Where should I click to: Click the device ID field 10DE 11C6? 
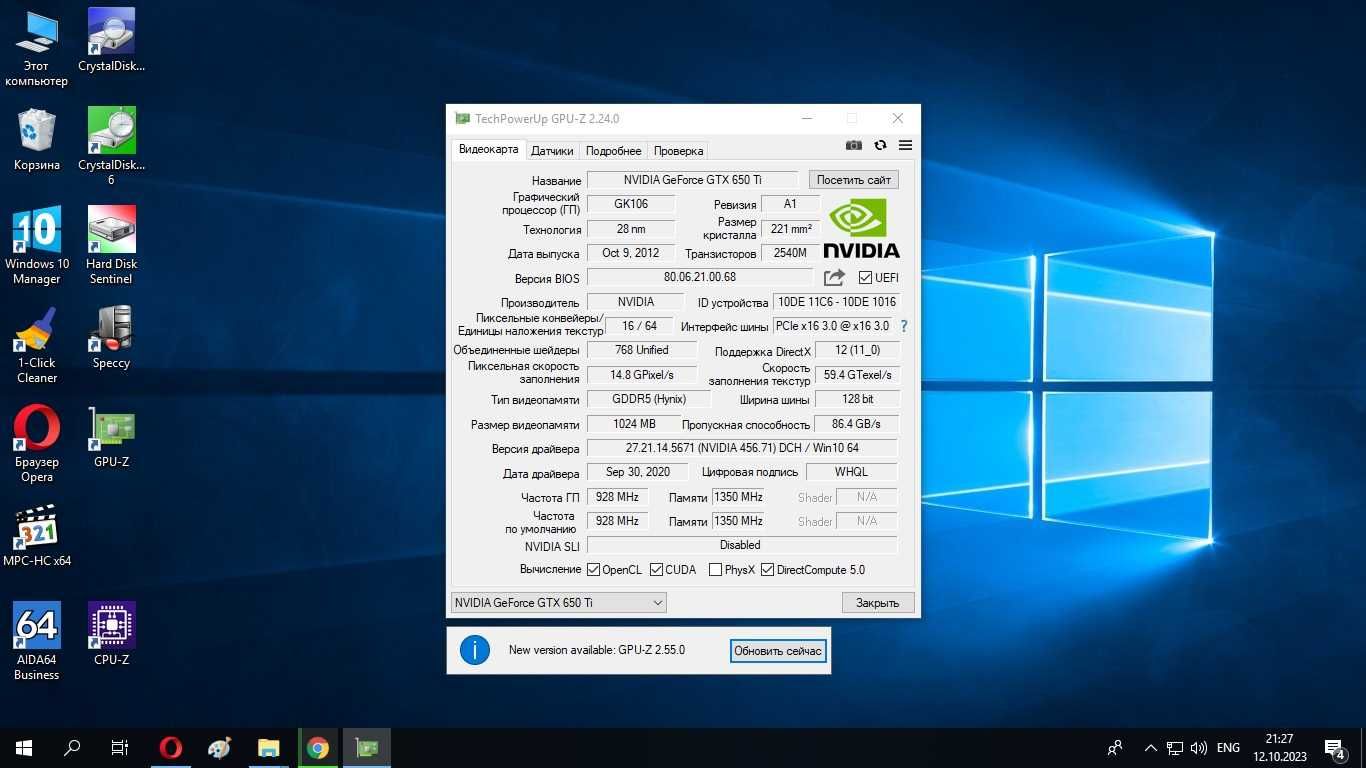837,302
